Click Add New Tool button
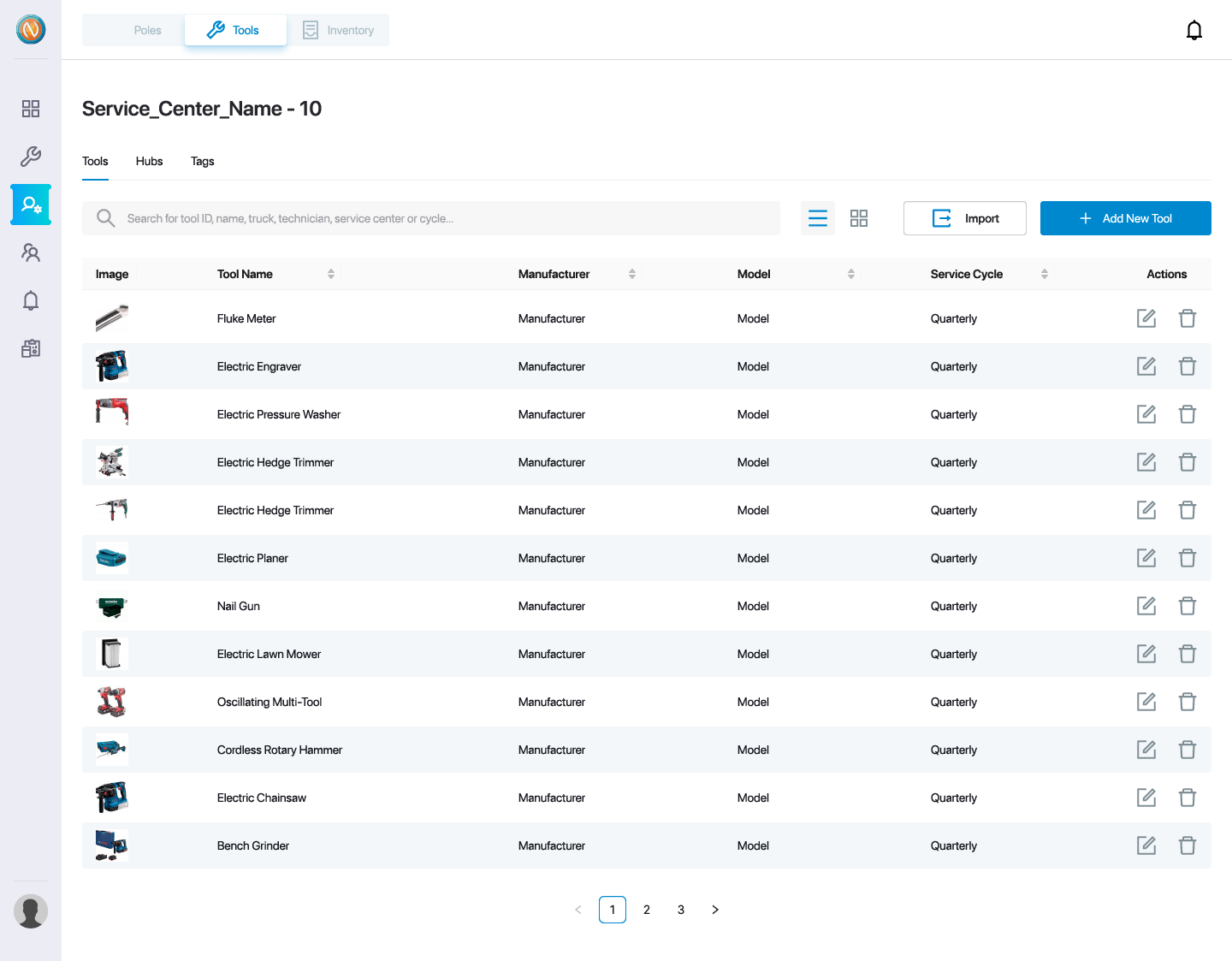This screenshot has width=1232, height=961. click(x=1126, y=218)
